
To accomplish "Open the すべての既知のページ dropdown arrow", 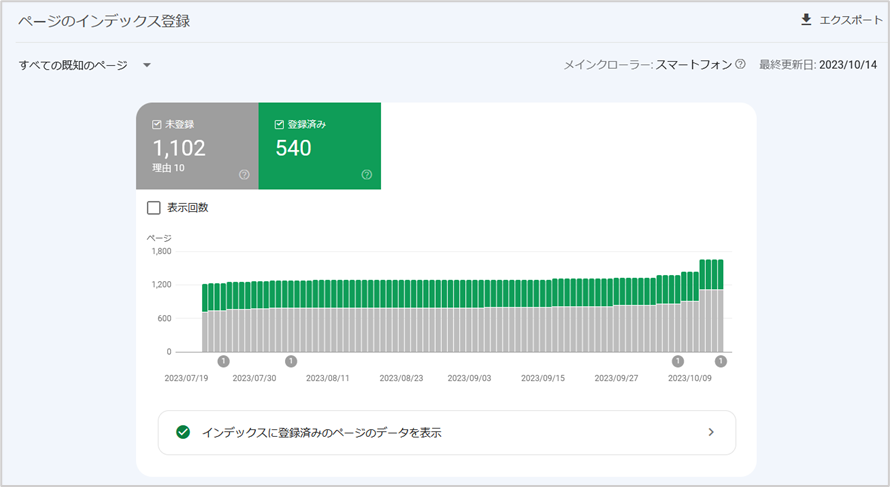I will tap(147, 65).
